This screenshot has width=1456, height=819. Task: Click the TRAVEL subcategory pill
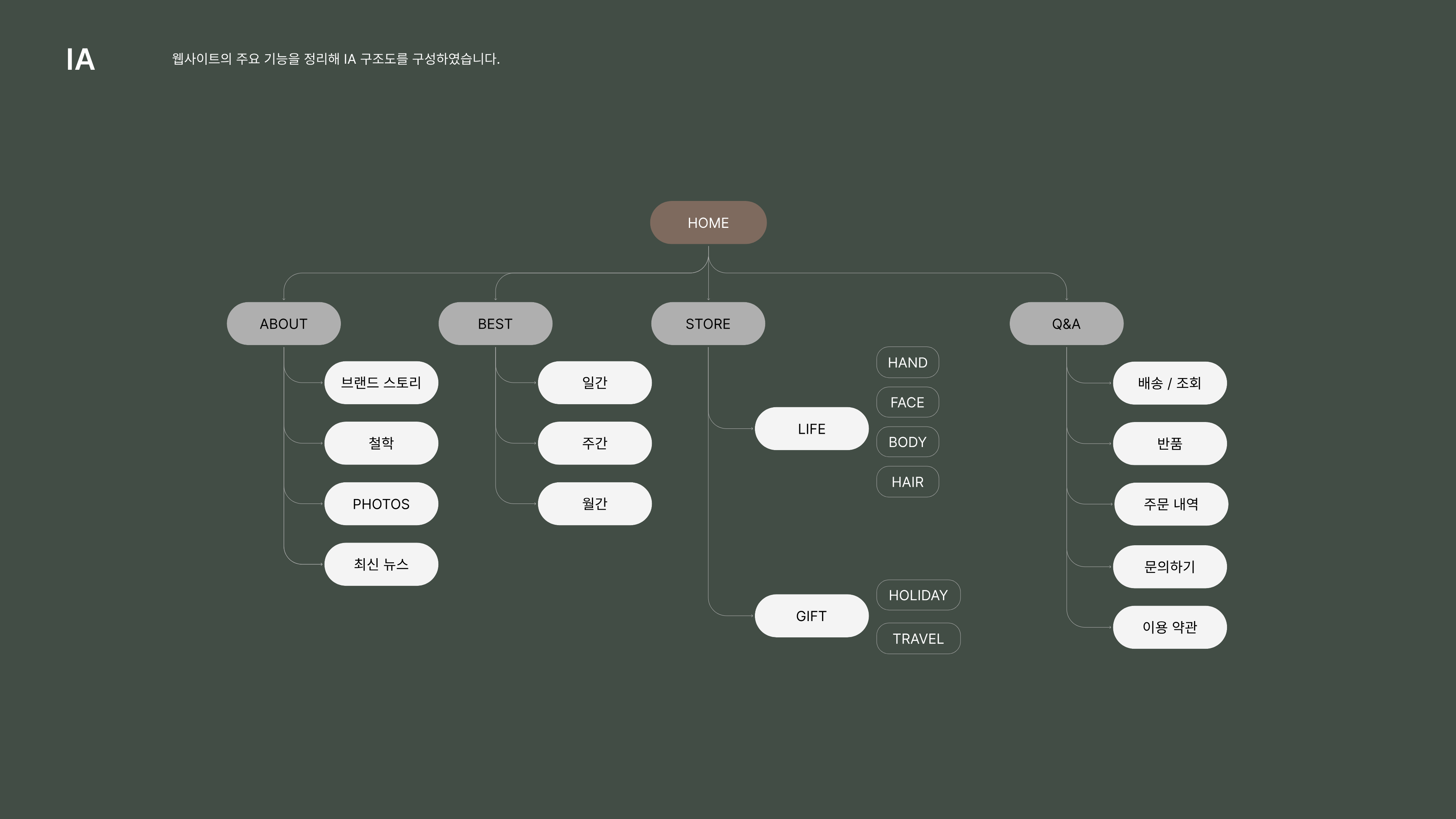point(918,639)
